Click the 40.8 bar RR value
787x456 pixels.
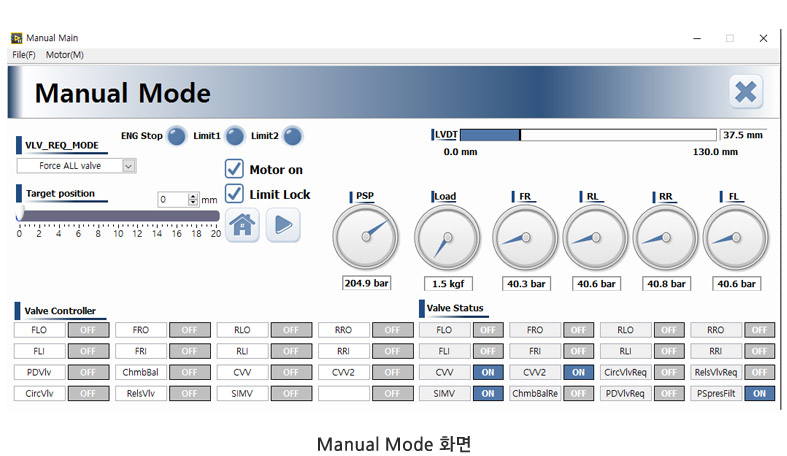(666, 284)
